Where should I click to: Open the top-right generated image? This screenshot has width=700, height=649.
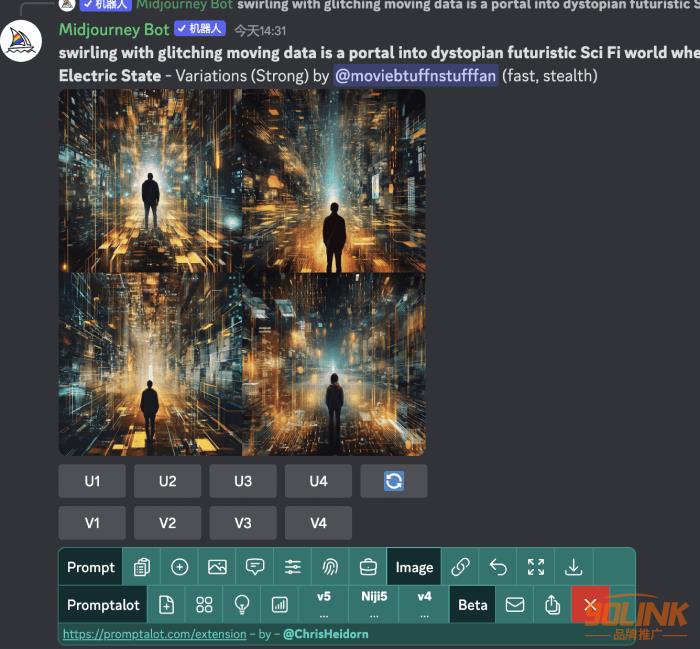click(x=334, y=181)
